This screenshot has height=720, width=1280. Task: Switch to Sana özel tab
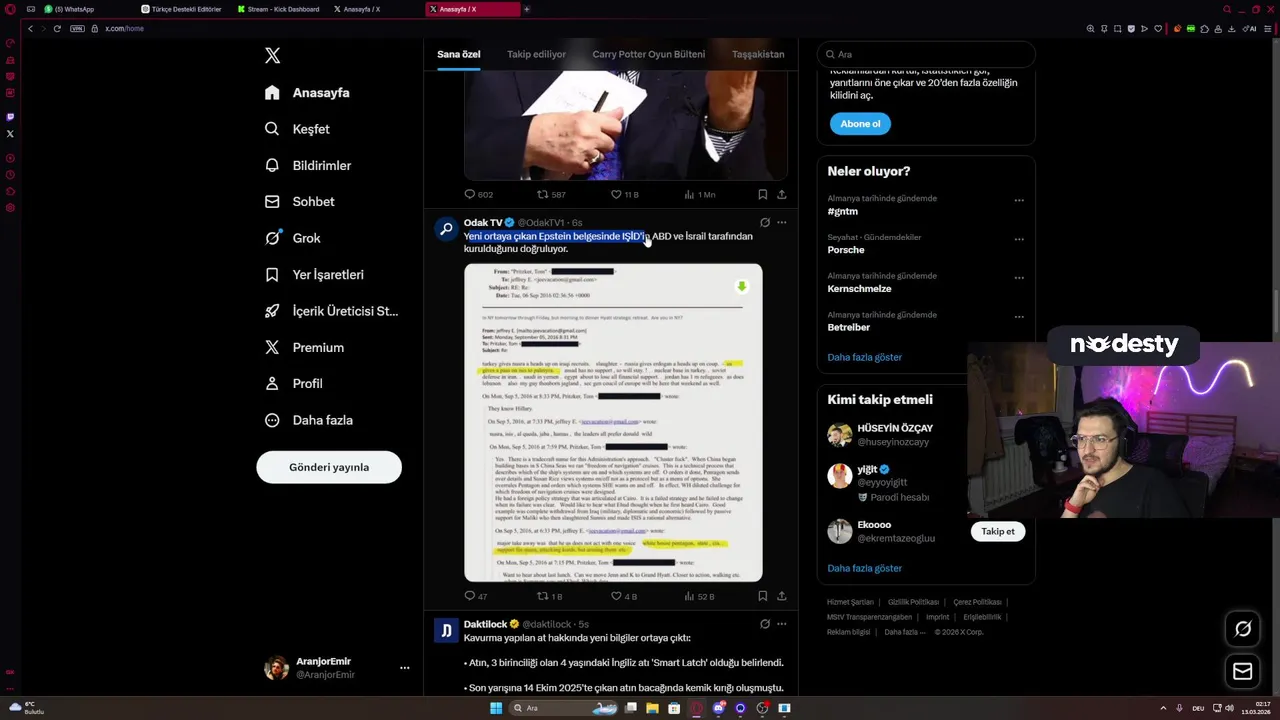click(459, 54)
